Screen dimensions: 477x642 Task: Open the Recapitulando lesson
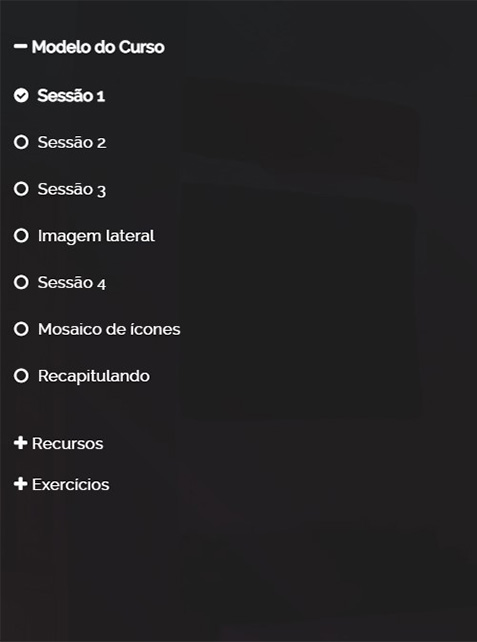coord(94,376)
